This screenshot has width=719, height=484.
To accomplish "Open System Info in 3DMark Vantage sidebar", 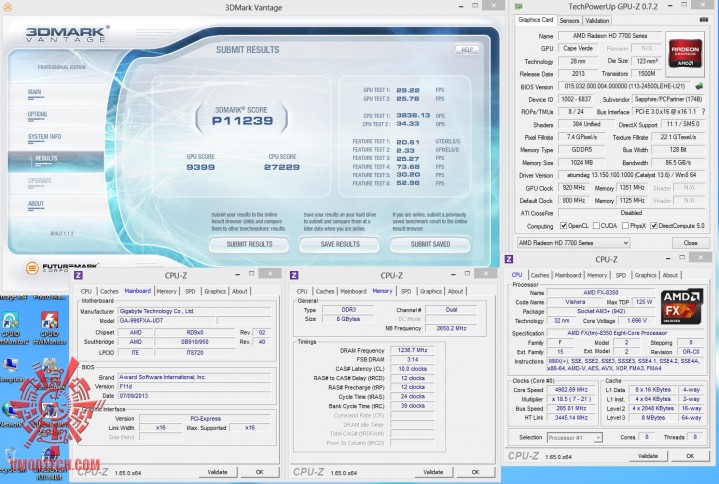I will click(x=44, y=137).
